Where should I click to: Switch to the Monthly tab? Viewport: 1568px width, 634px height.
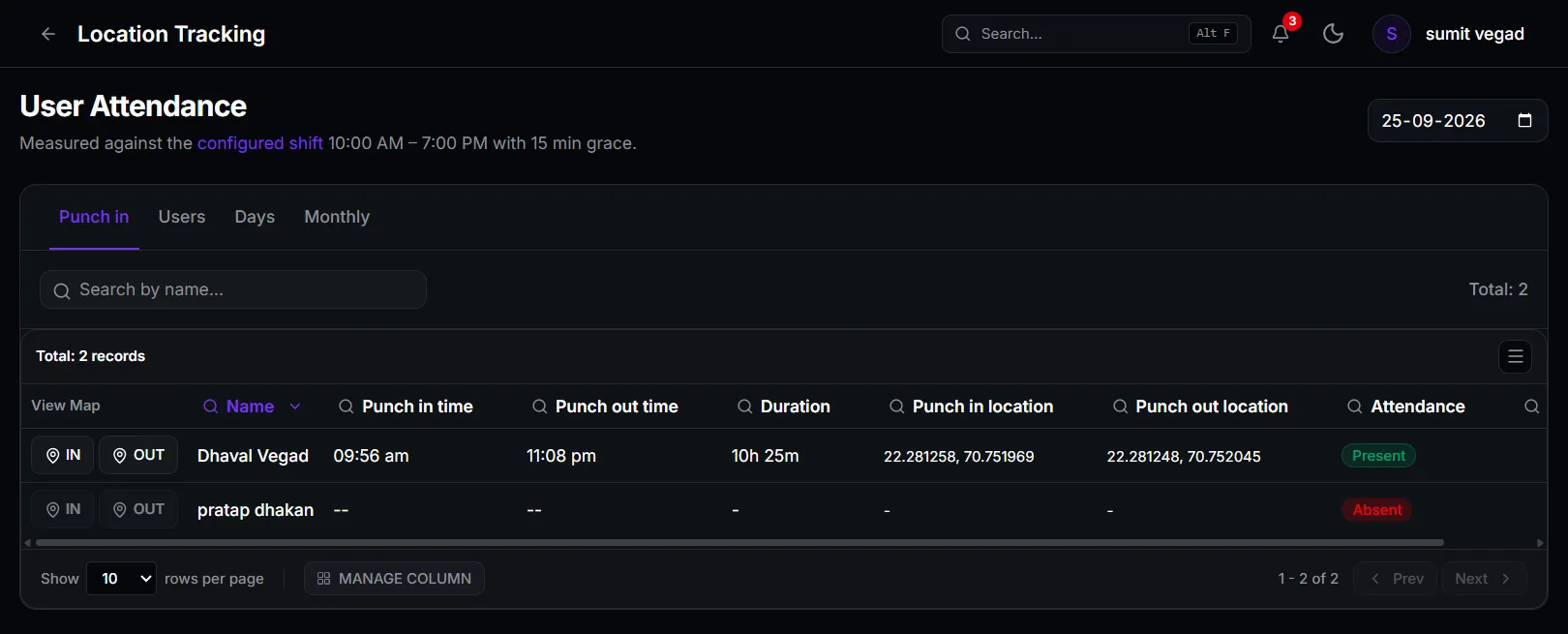coord(337,217)
